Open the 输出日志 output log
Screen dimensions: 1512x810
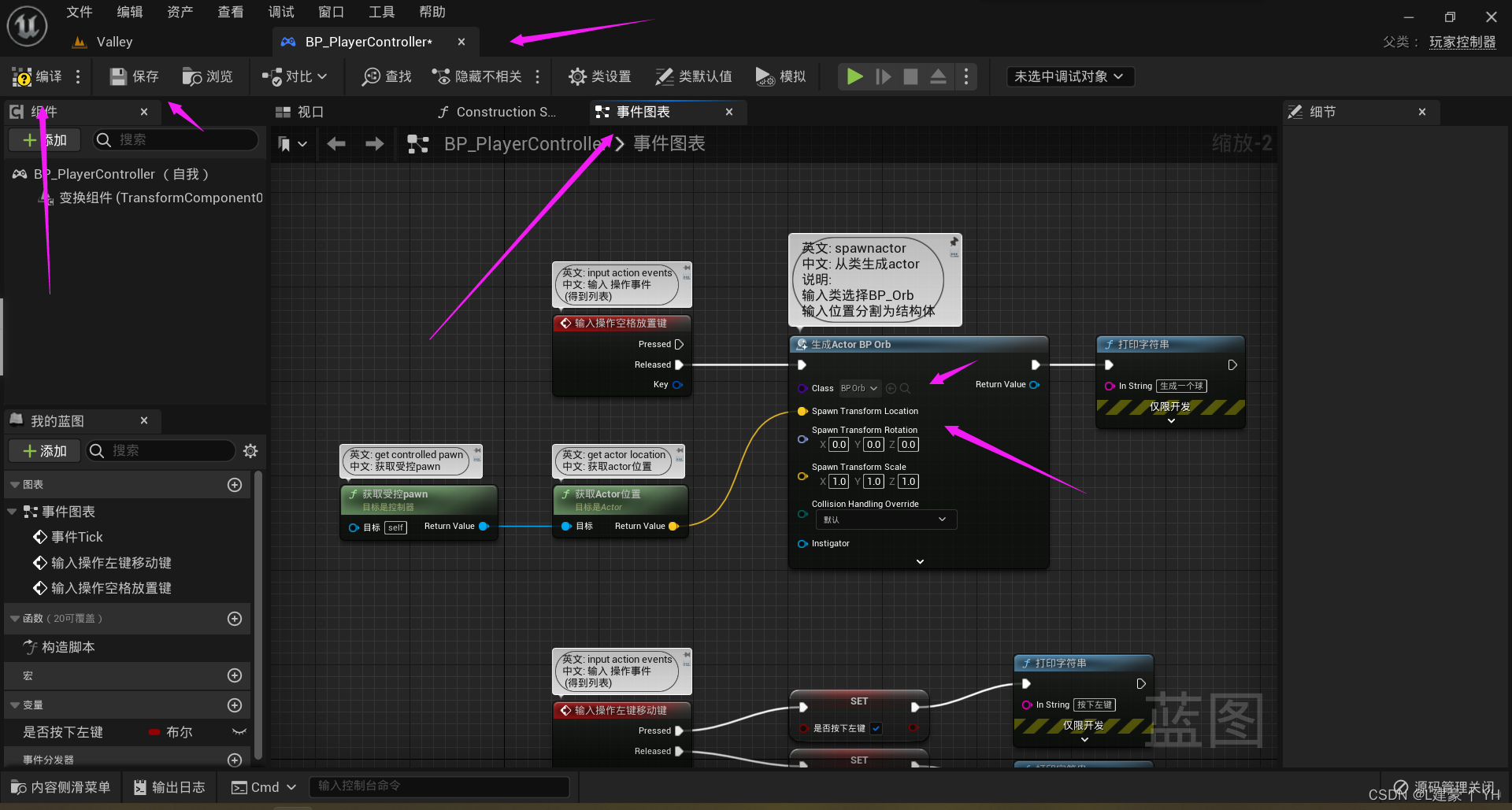click(169, 787)
